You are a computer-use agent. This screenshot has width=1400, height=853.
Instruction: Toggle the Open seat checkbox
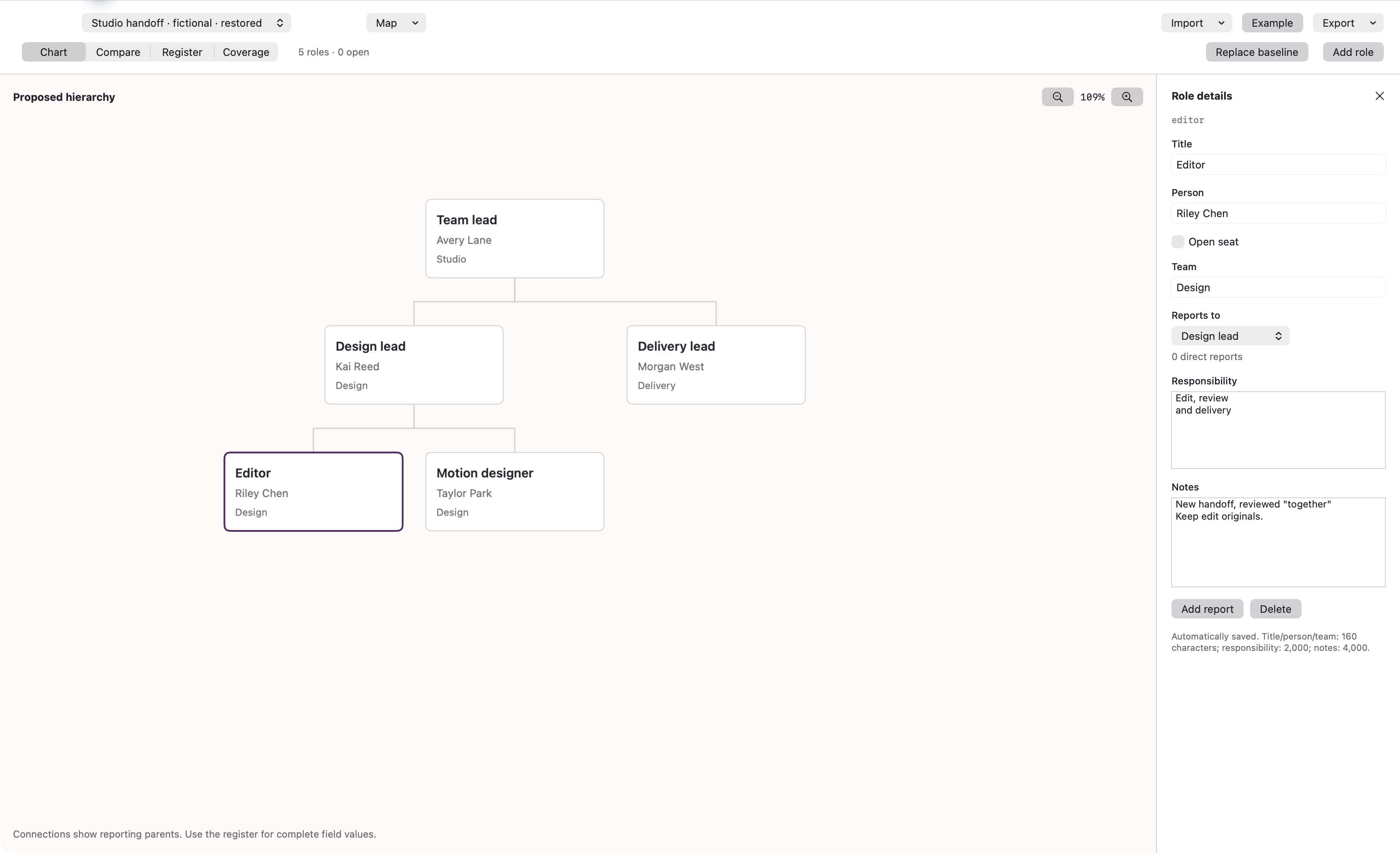click(1177, 242)
